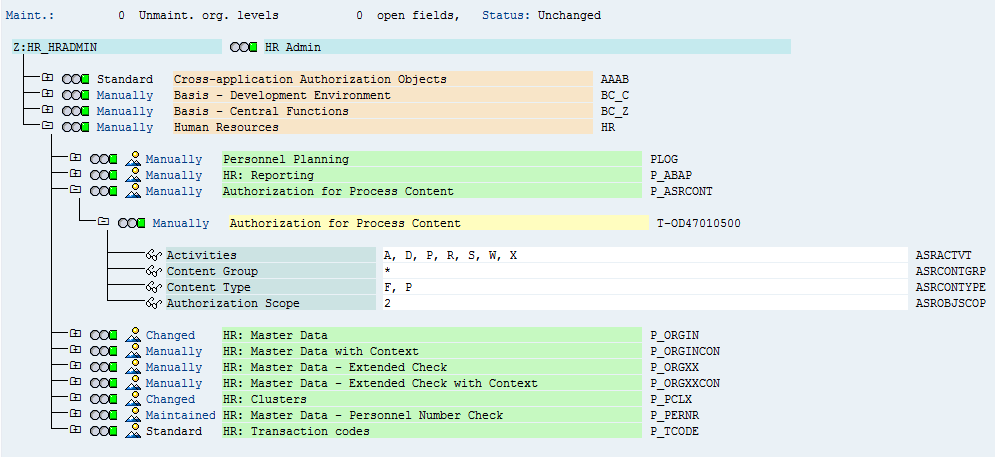Click the Status: Unchanged indicator
Viewport: 995px width, 457px height.
(541, 15)
